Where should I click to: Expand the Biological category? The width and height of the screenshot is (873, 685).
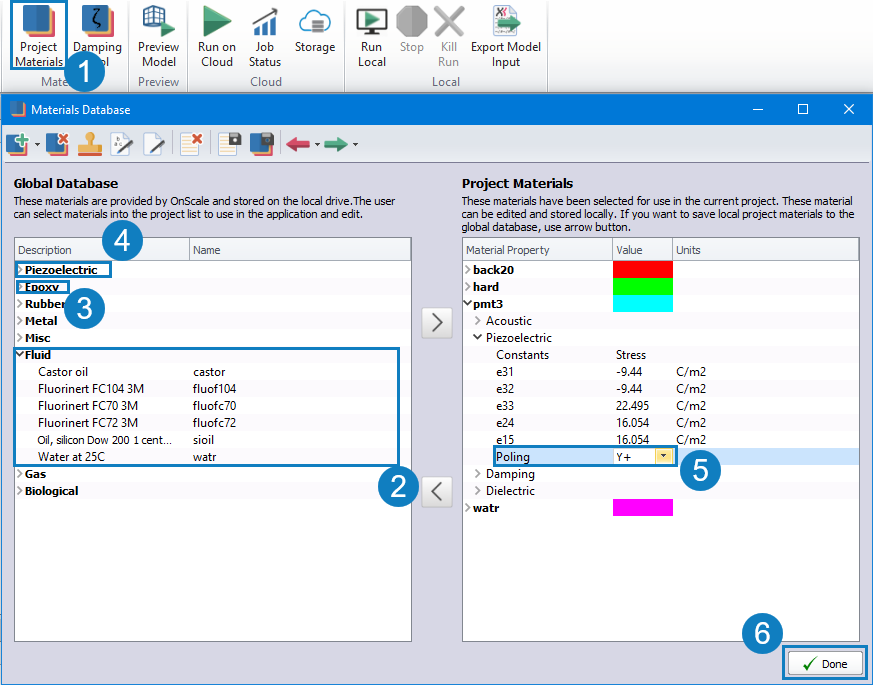click(x=20, y=491)
